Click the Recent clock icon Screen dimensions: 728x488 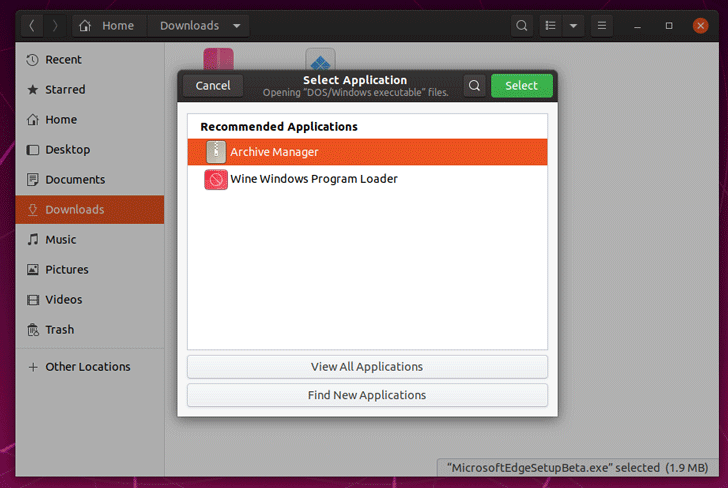tap(32, 60)
